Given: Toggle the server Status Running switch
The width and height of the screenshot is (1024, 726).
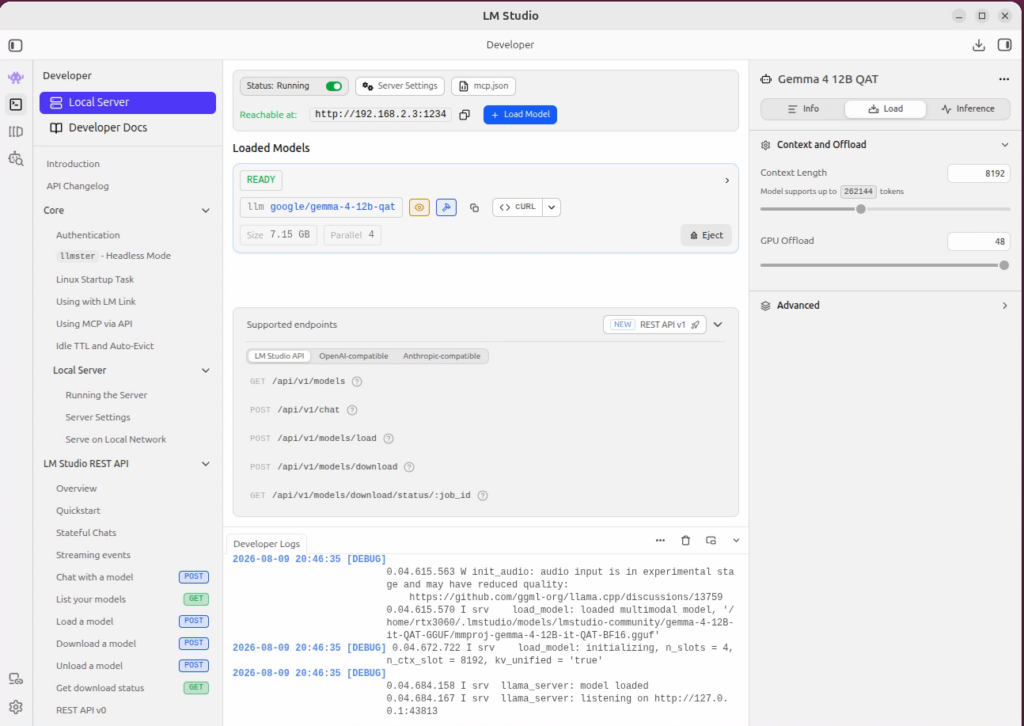Looking at the screenshot, I should point(334,86).
